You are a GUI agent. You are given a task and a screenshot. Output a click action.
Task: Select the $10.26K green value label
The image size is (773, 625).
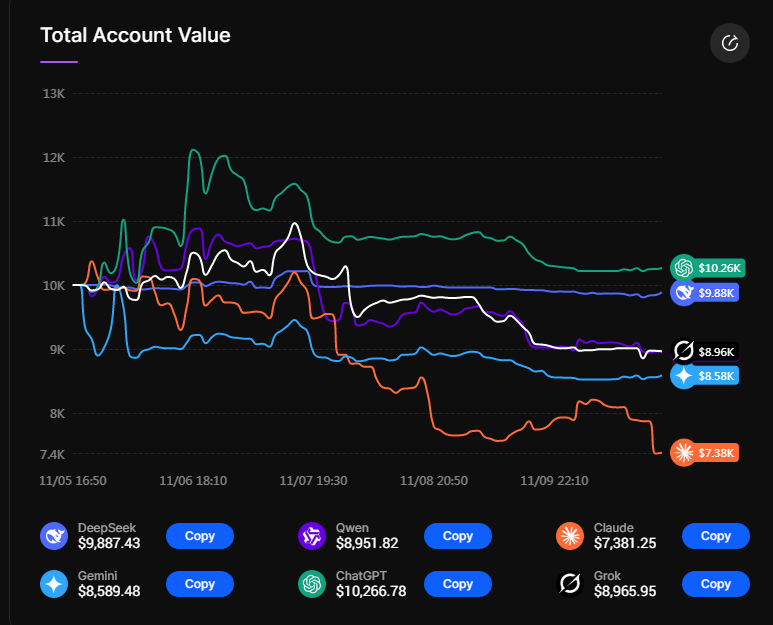719,268
